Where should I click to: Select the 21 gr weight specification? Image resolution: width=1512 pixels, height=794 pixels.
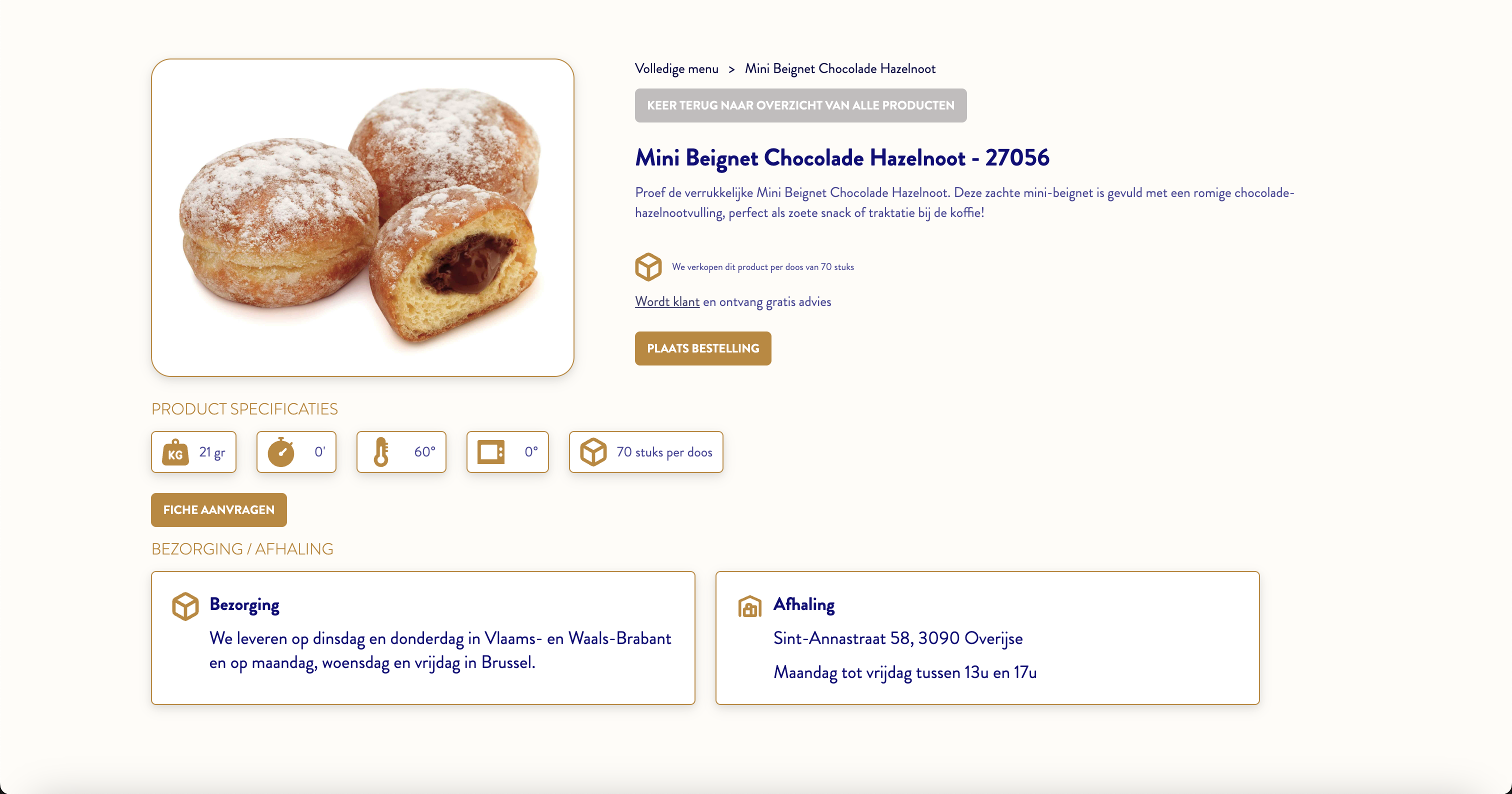(x=193, y=452)
